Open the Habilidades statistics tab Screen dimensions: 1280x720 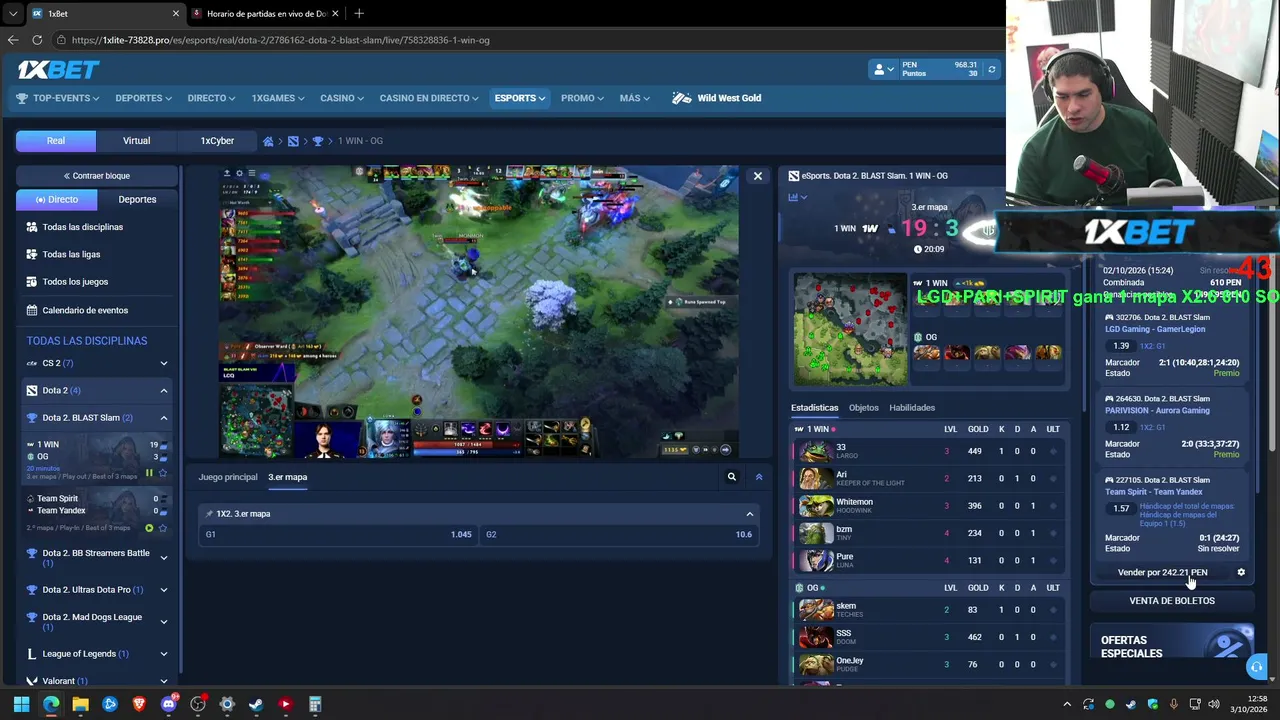912,408
